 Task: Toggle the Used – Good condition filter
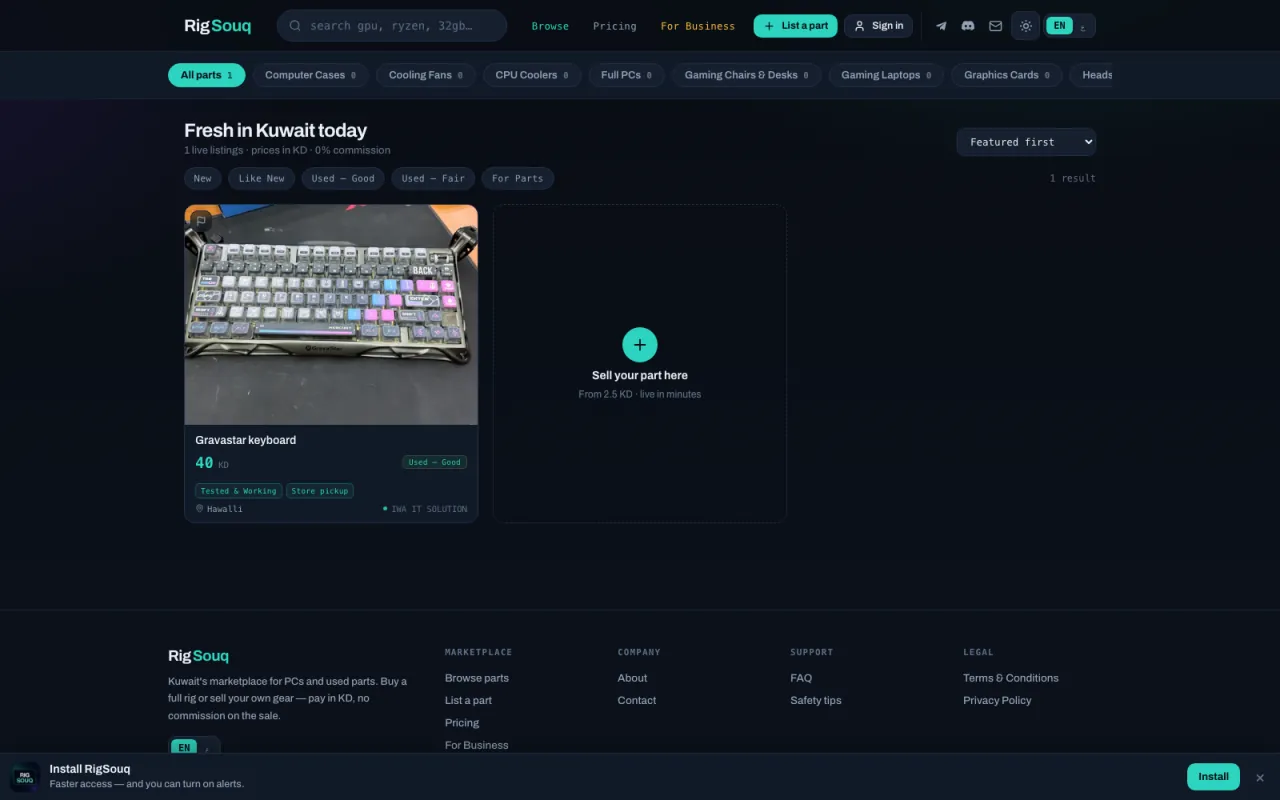pos(343,178)
